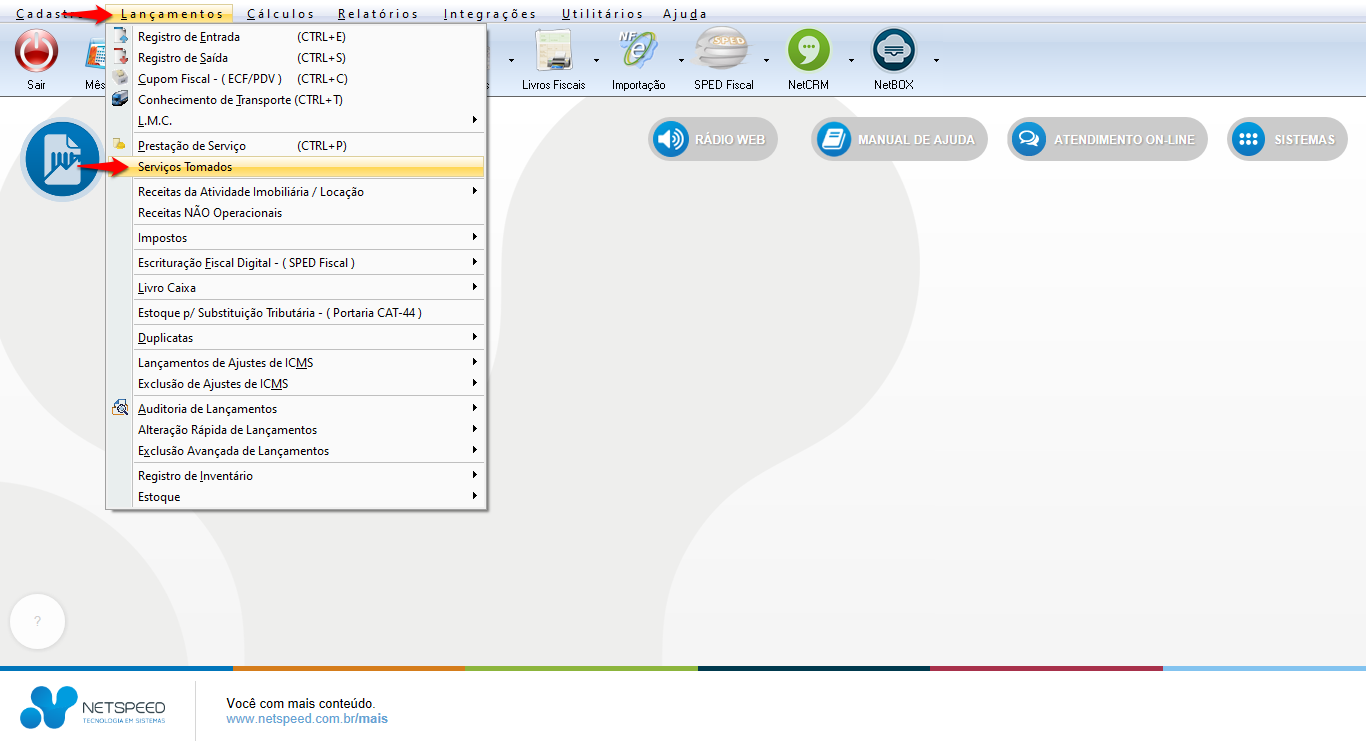Click the Cupom Fiscal menu icon
The image size is (1366, 747).
(x=121, y=78)
